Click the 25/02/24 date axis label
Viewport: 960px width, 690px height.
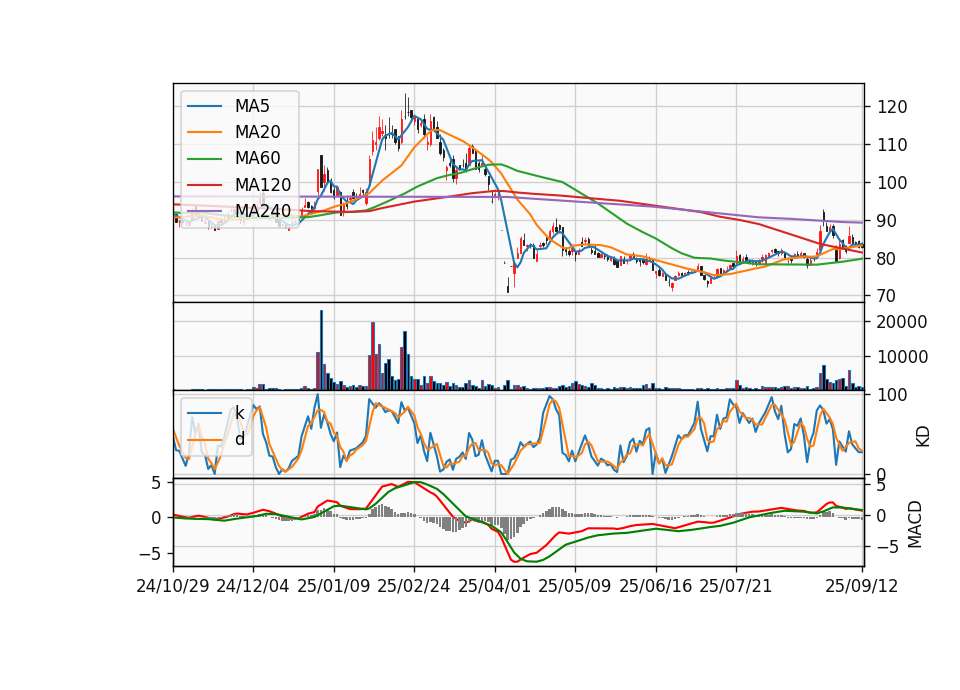[x=414, y=586]
